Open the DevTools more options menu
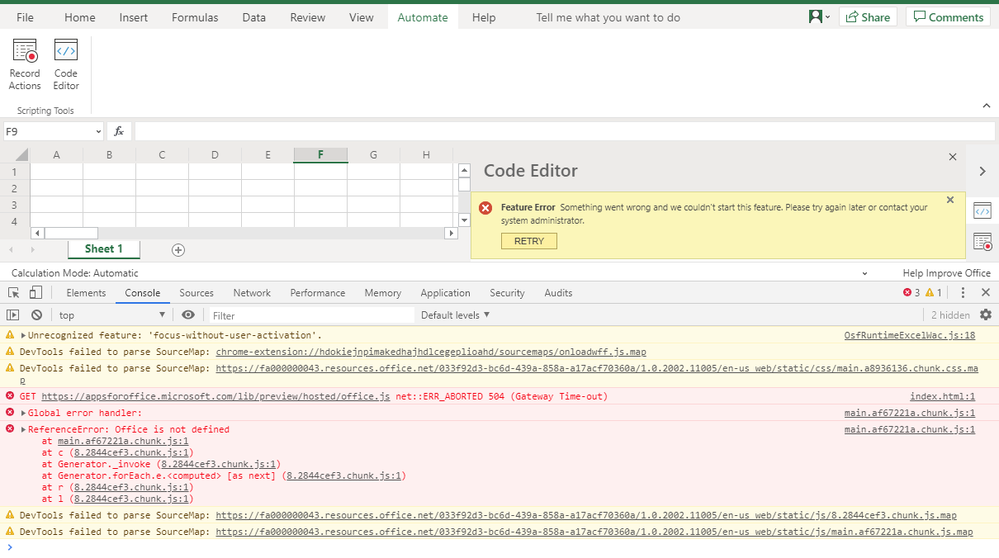The image size is (999, 558). (x=963, y=292)
